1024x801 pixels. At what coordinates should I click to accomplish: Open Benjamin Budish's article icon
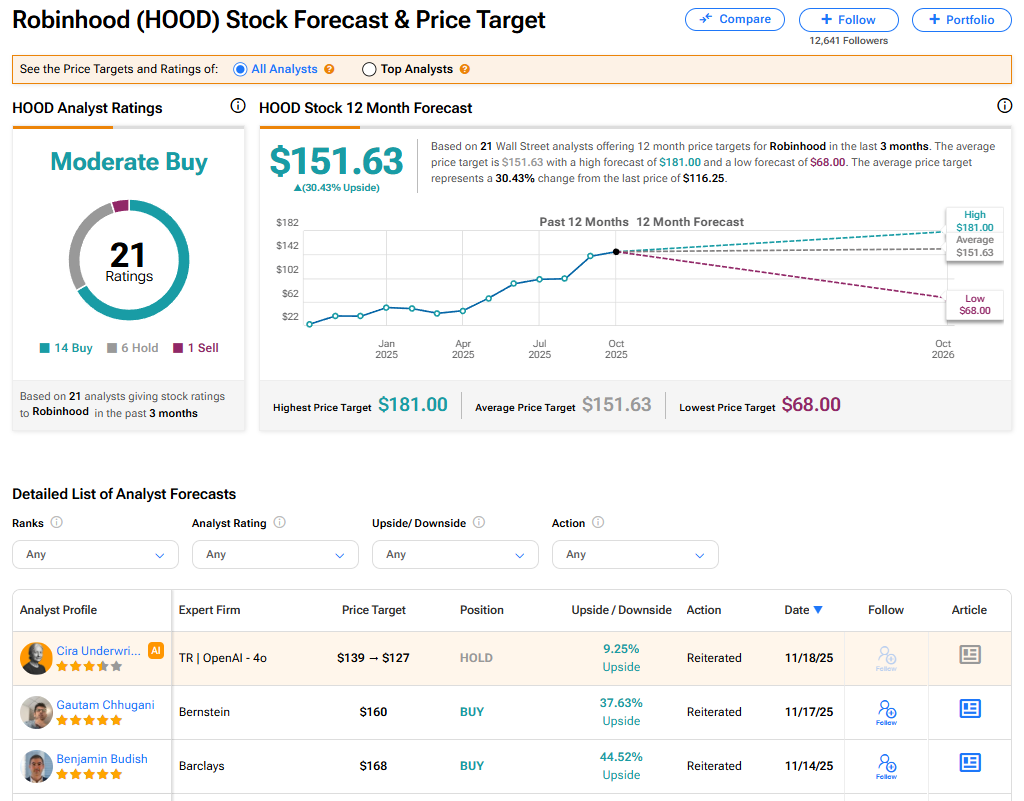[x=969, y=764]
